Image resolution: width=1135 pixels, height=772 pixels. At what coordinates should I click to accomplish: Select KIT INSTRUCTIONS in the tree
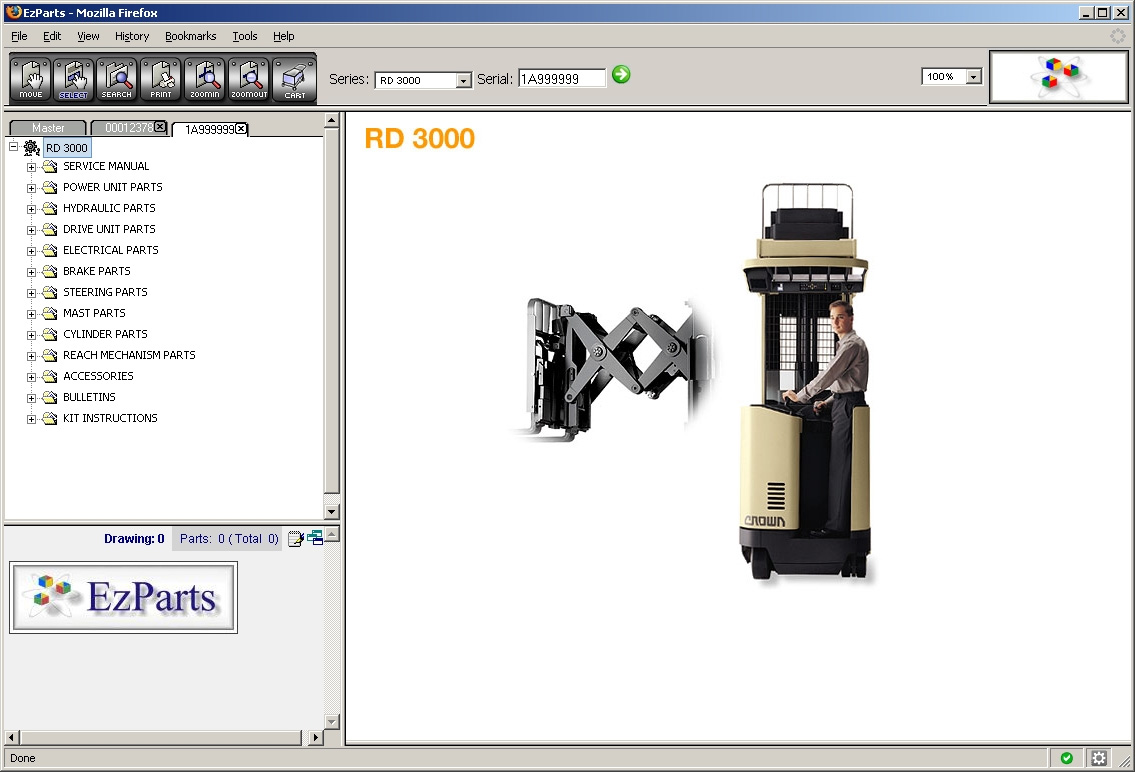(x=110, y=418)
